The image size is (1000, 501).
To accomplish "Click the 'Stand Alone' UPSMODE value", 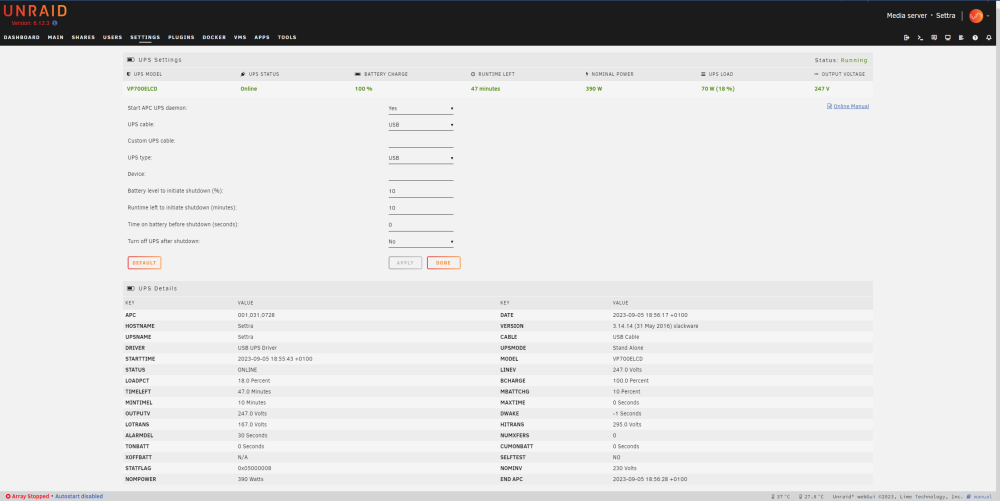I will tap(628, 348).
